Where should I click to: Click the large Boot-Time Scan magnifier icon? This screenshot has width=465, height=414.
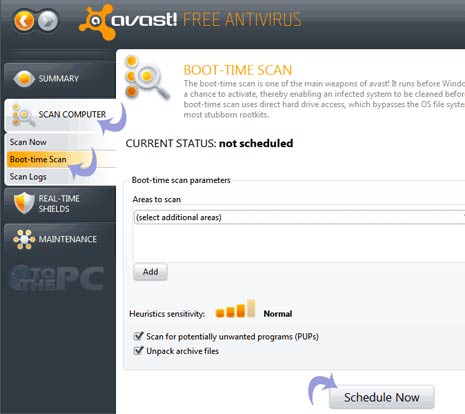pyautogui.click(x=147, y=77)
